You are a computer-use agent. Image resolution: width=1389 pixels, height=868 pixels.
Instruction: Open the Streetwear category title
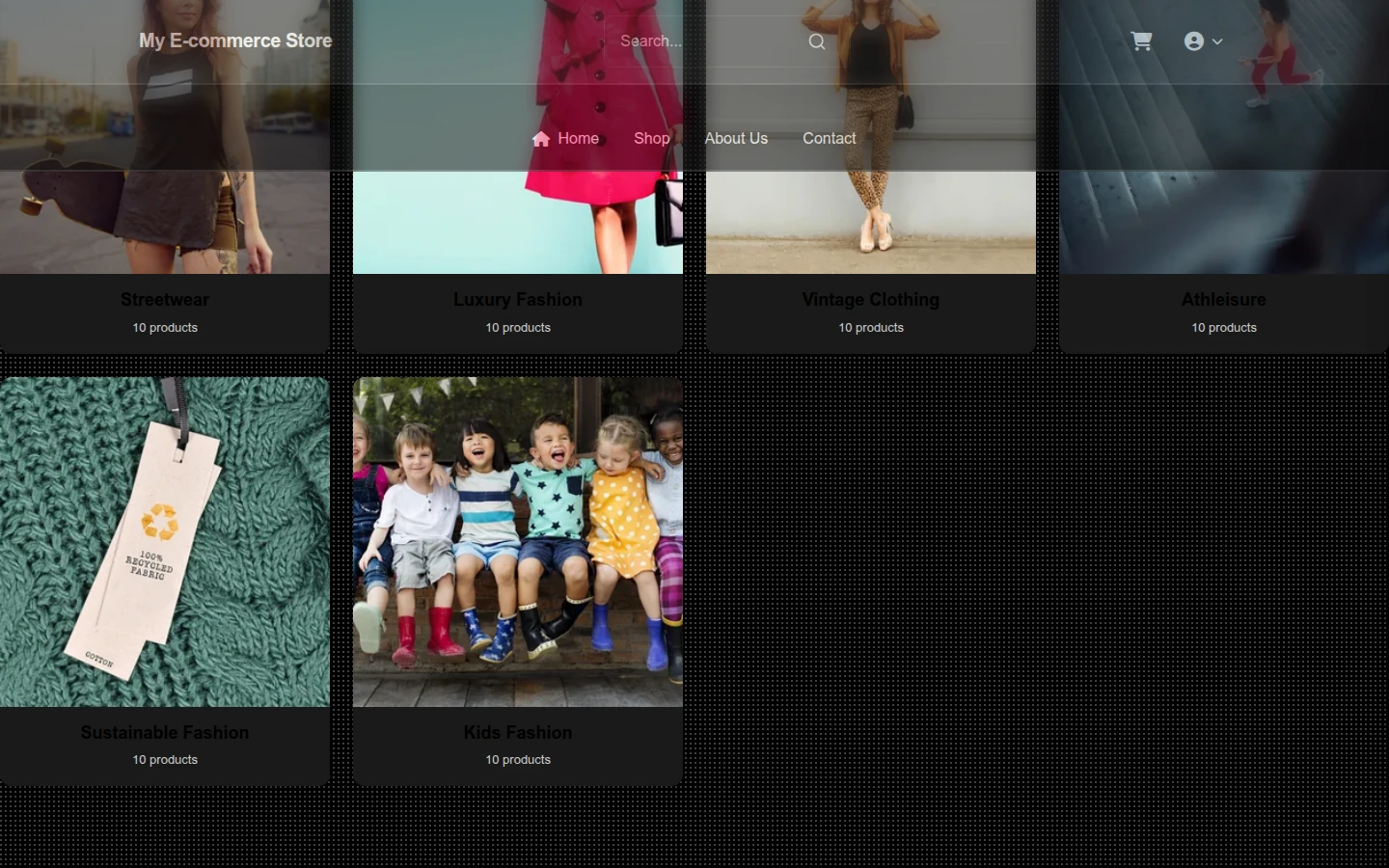click(165, 300)
